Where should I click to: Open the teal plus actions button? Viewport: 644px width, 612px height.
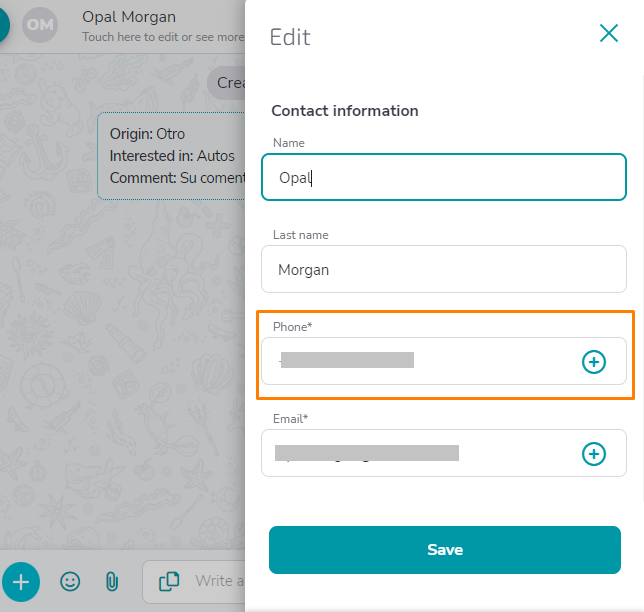[x=21, y=582]
